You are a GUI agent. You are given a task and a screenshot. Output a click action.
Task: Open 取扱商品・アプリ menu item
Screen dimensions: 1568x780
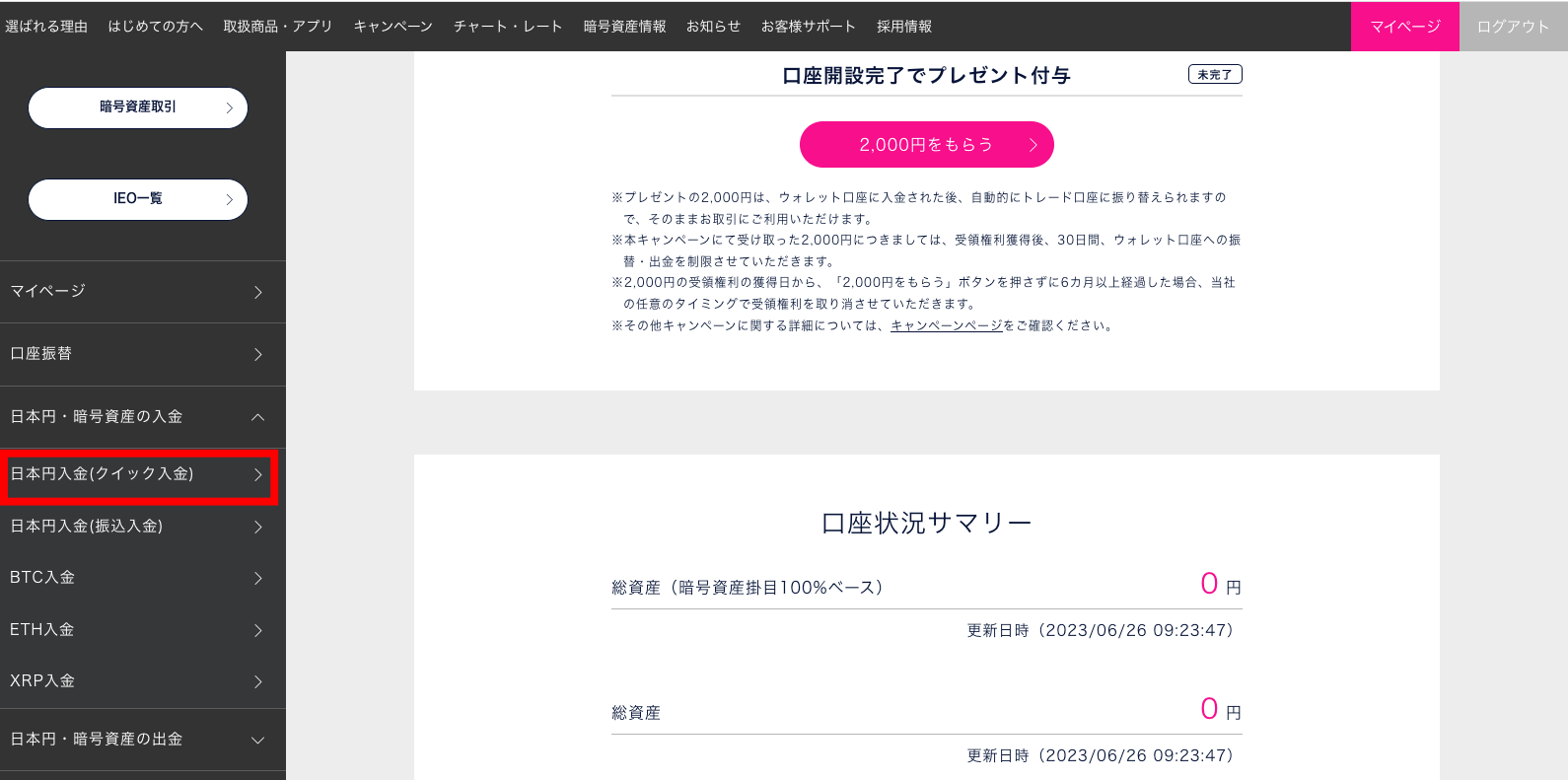tap(278, 27)
